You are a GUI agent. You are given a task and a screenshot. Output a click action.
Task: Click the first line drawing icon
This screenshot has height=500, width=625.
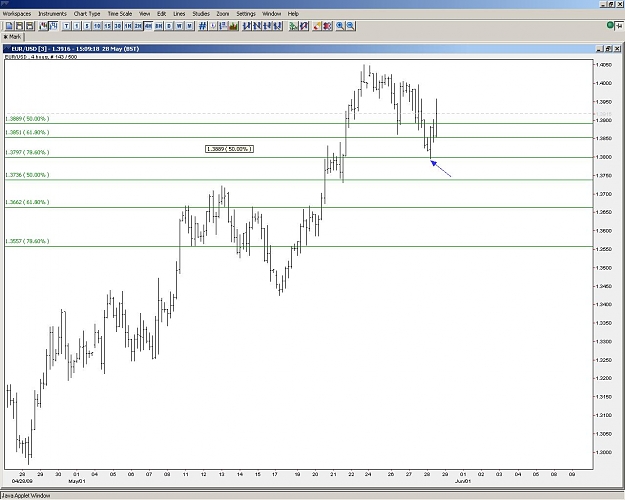tap(247, 26)
